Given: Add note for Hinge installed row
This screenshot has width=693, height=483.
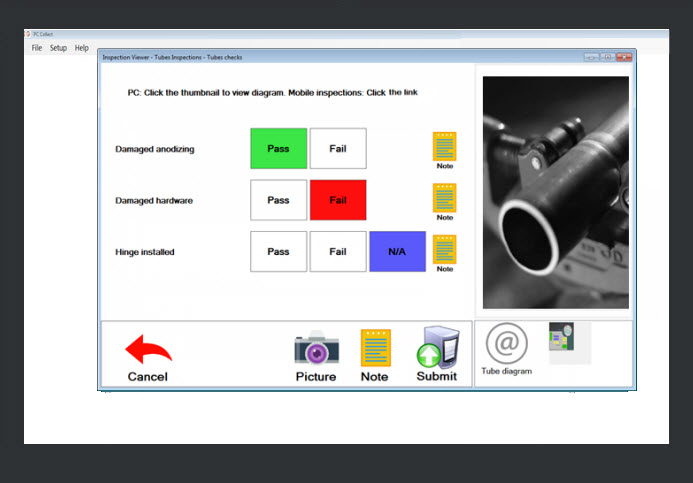Looking at the screenshot, I should tap(445, 250).
